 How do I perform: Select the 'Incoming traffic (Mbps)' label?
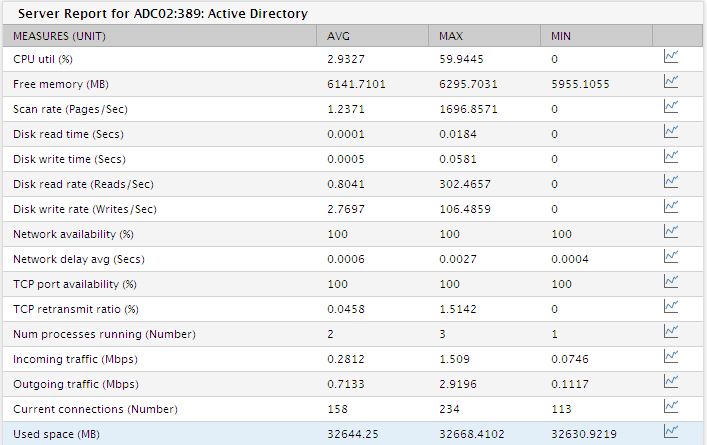click(x=75, y=359)
